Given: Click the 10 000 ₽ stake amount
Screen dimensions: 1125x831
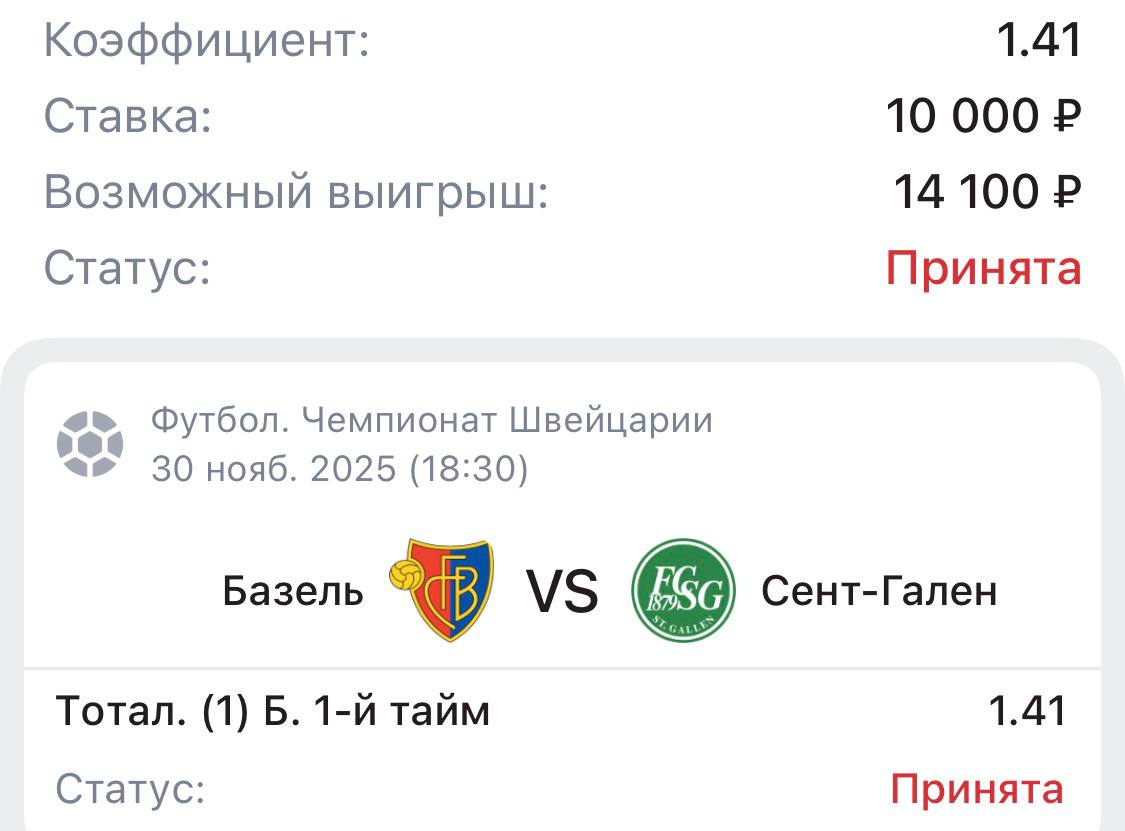Looking at the screenshot, I should tap(984, 117).
